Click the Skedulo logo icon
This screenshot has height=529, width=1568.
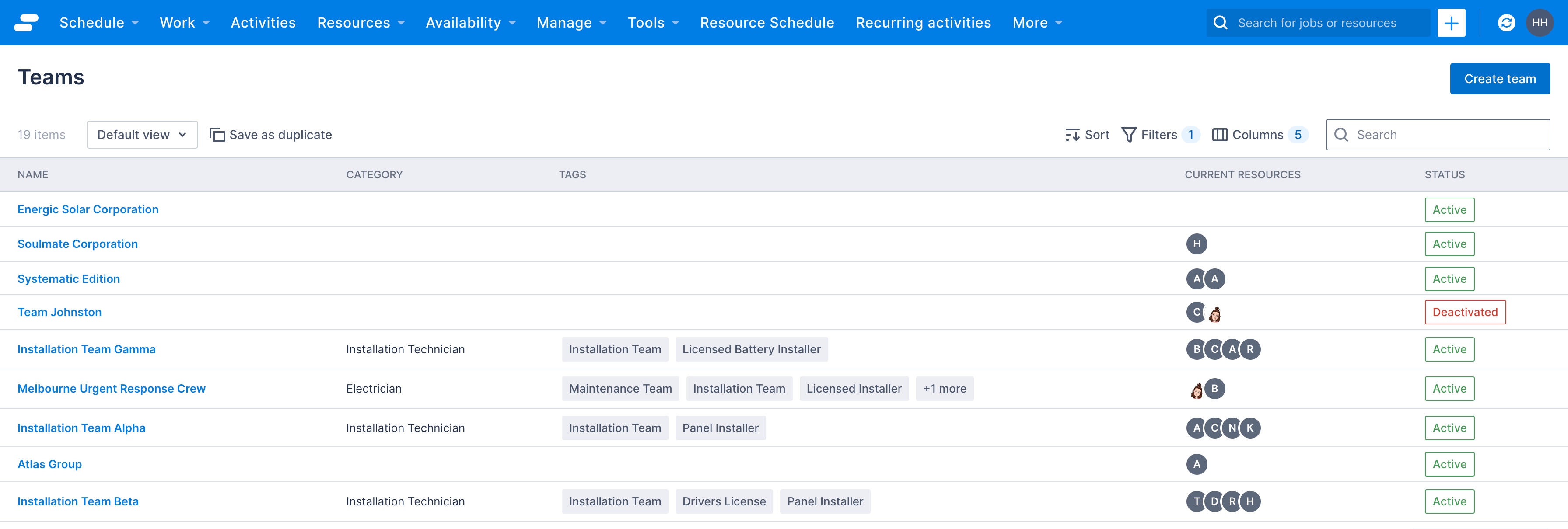tap(26, 22)
